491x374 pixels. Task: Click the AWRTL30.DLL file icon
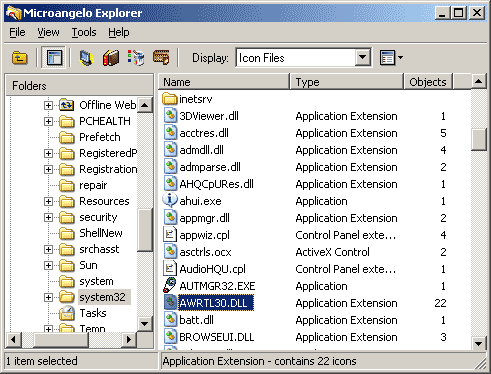coord(170,303)
